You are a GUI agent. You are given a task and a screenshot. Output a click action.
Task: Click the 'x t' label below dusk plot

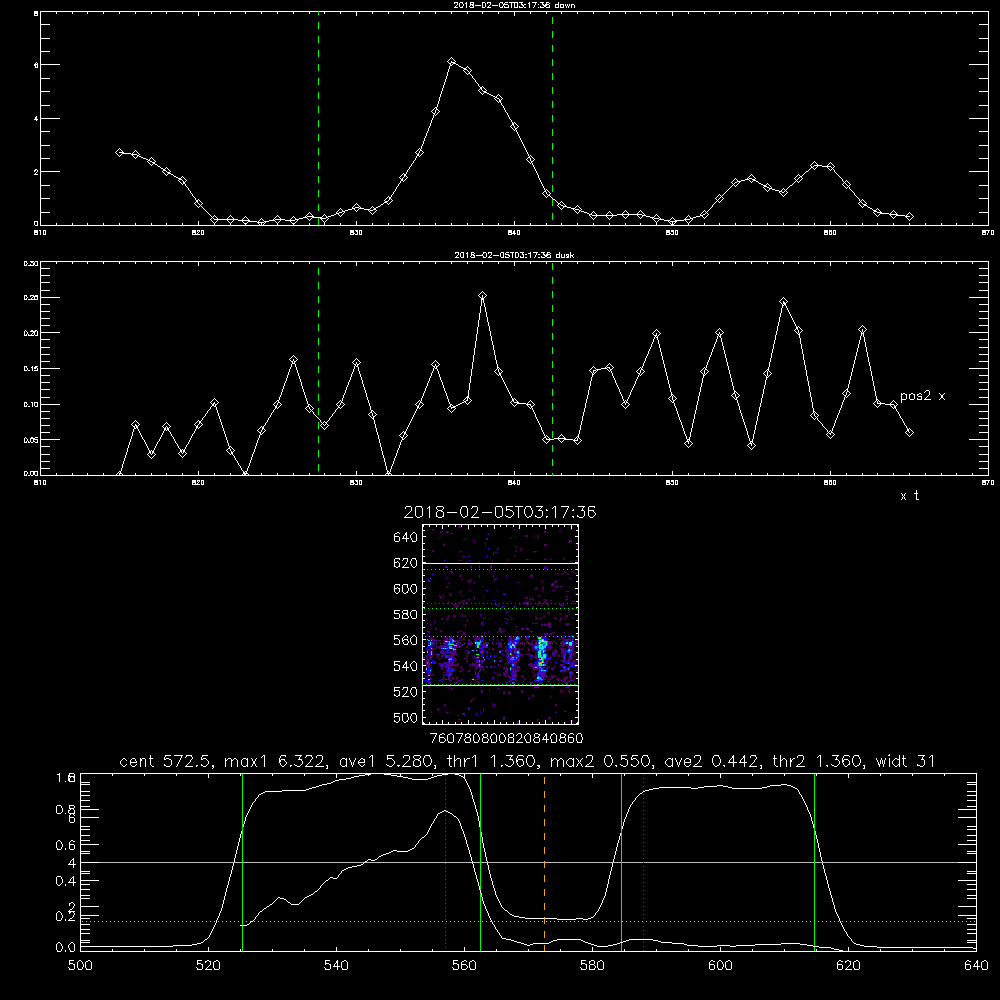point(909,496)
